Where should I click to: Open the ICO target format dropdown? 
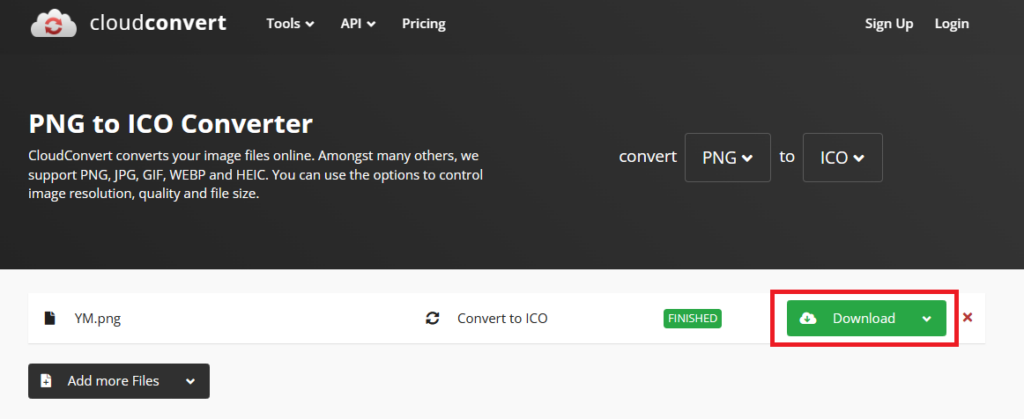click(x=842, y=158)
